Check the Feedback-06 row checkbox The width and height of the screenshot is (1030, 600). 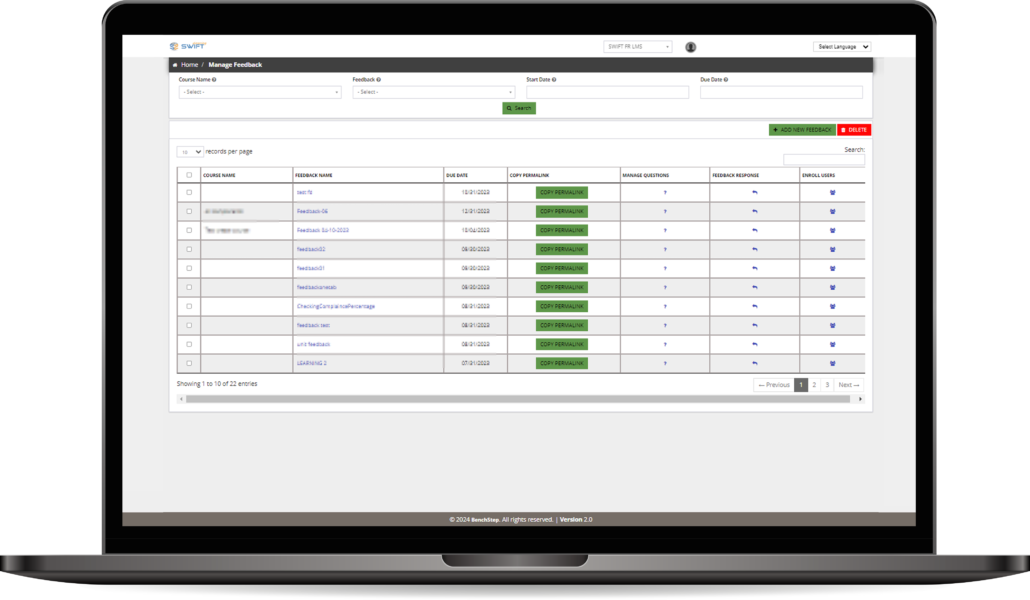189,212
